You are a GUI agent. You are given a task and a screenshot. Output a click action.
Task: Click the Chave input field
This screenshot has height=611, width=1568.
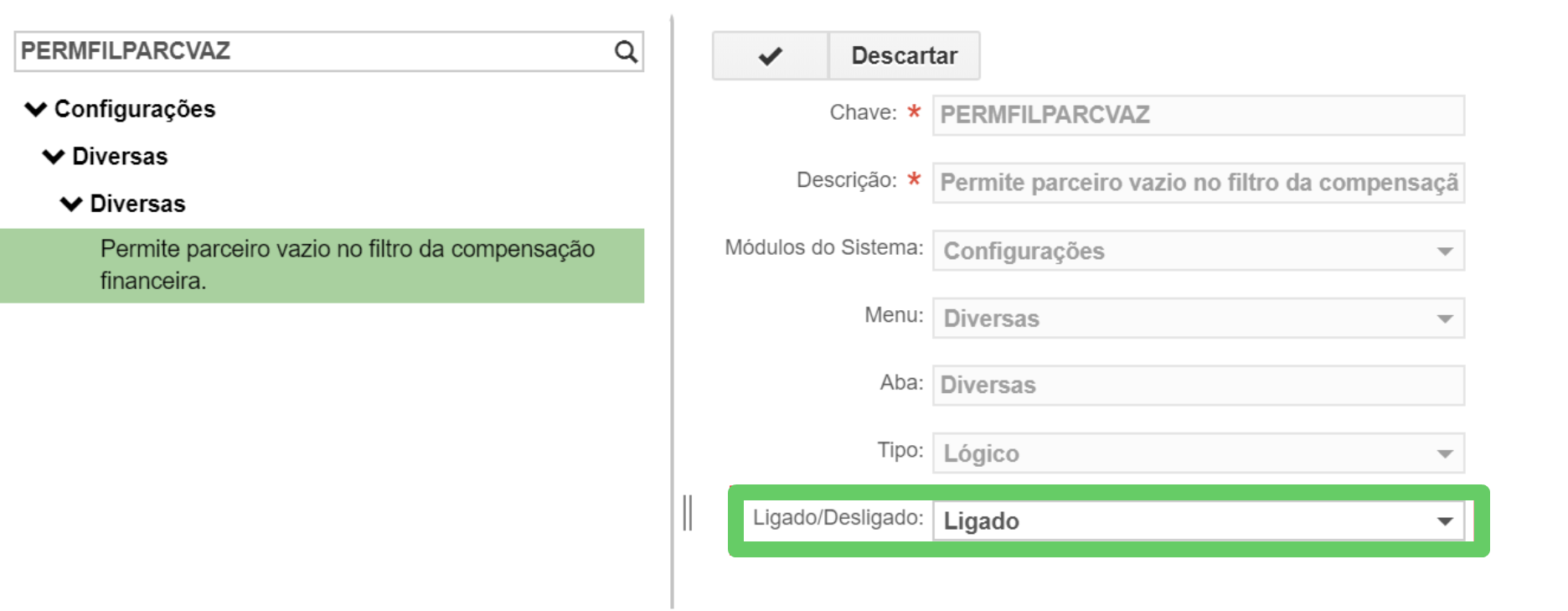pos(1198,115)
